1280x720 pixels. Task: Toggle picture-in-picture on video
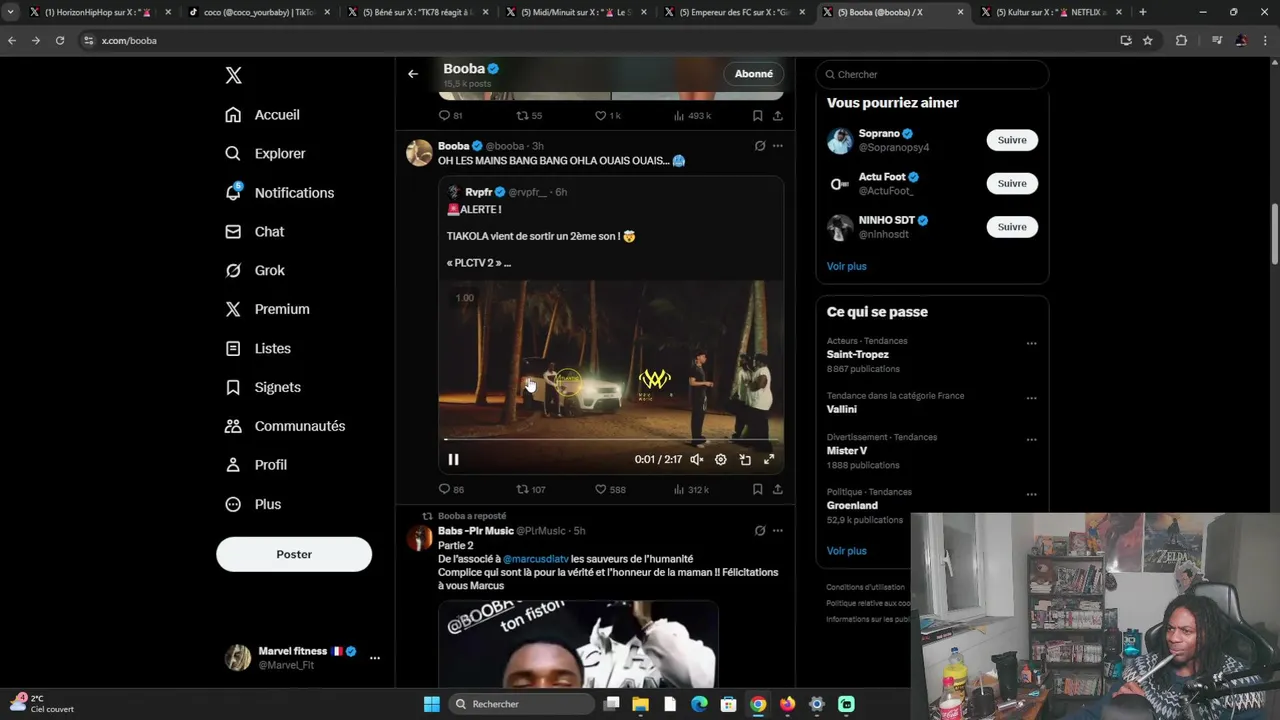pyautogui.click(x=745, y=460)
